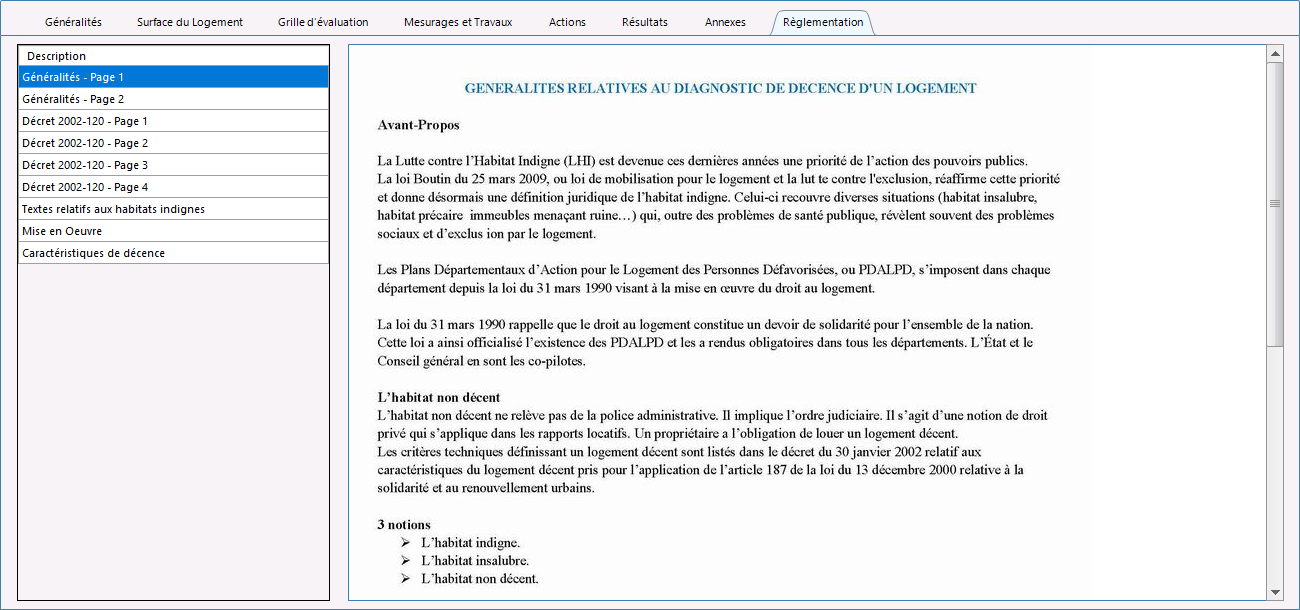1300x610 pixels.
Task: Choose Décret 2002-120 - Page 4
Action: pos(173,187)
